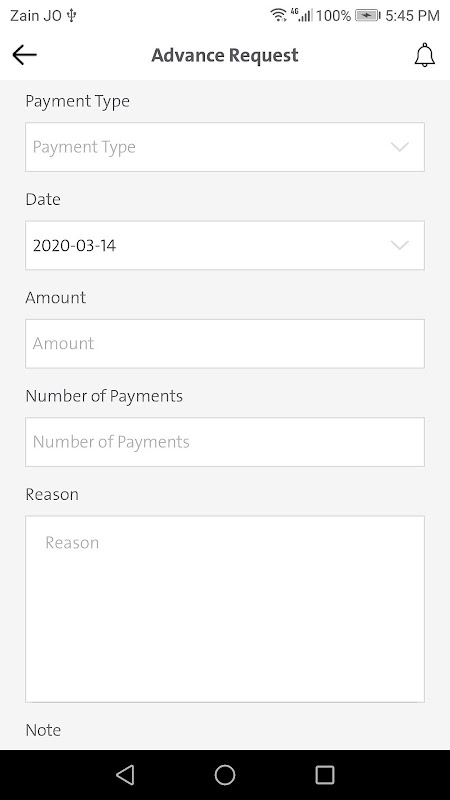Viewport: 450px width, 800px height.
Task: Focus the Amount input field
Action: [x=225, y=344]
